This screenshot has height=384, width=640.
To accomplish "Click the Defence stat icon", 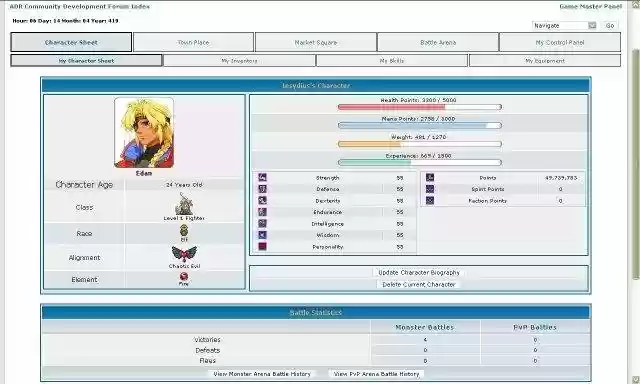I will click(x=262, y=189).
